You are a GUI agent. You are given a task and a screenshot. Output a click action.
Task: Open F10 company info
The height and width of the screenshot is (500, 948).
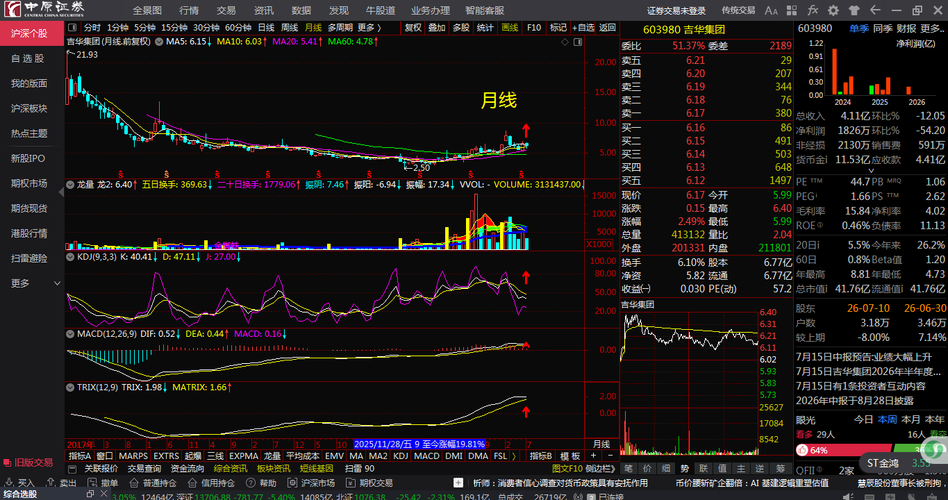pos(534,28)
